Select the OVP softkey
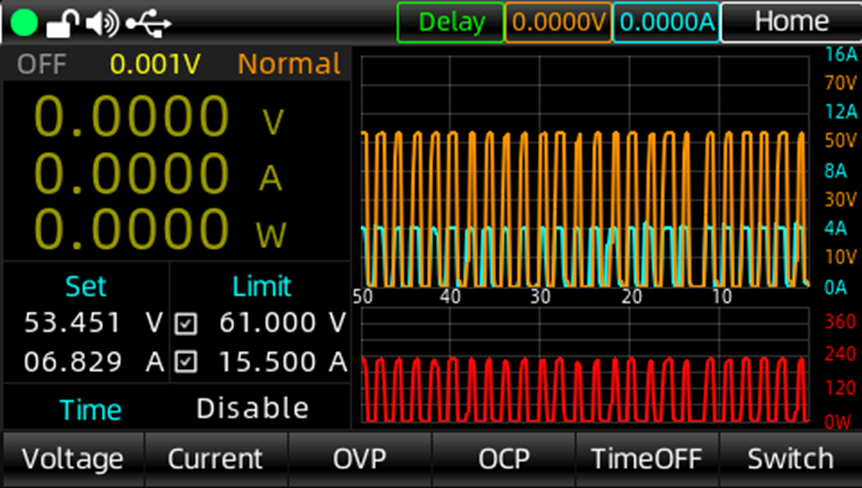862x488 pixels. pyautogui.click(x=359, y=459)
